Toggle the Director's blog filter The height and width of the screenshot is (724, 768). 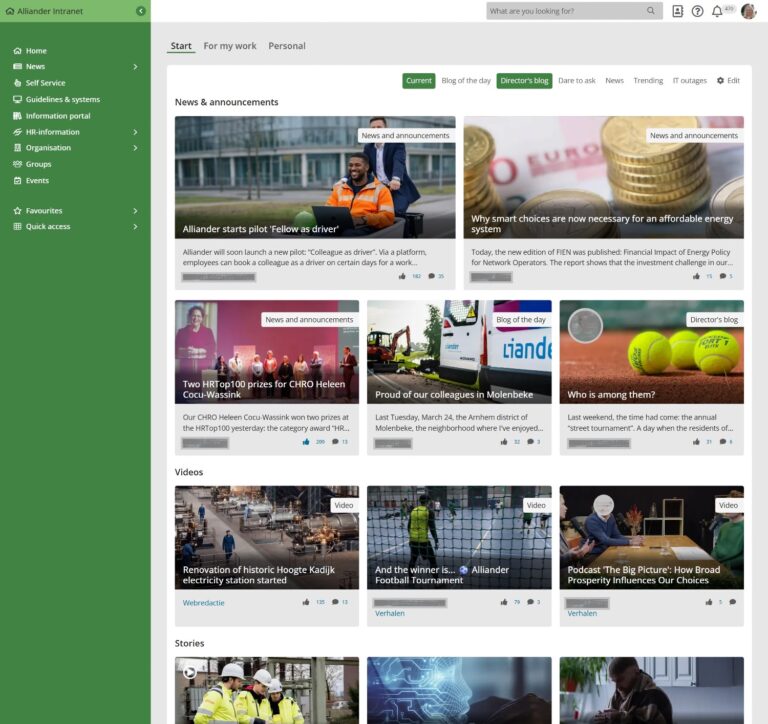(x=524, y=80)
